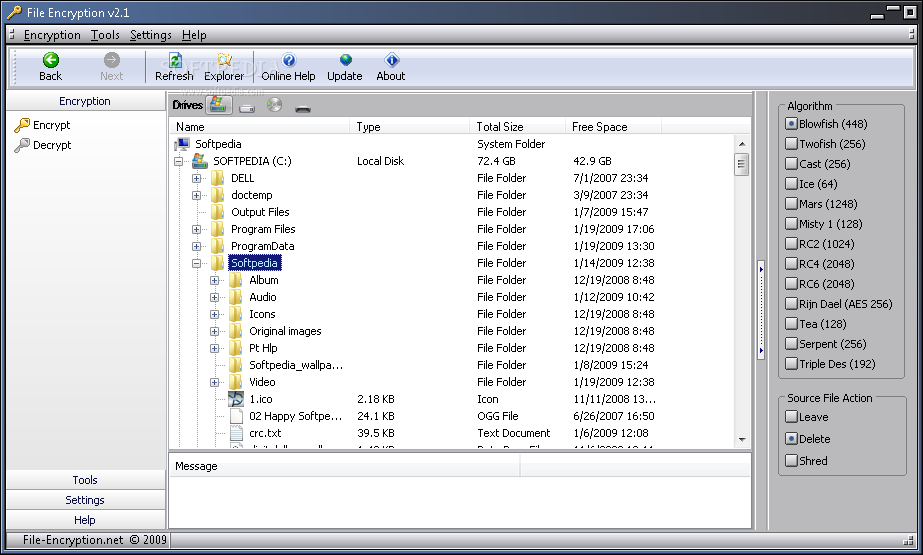Open the Tools menu

click(x=105, y=35)
